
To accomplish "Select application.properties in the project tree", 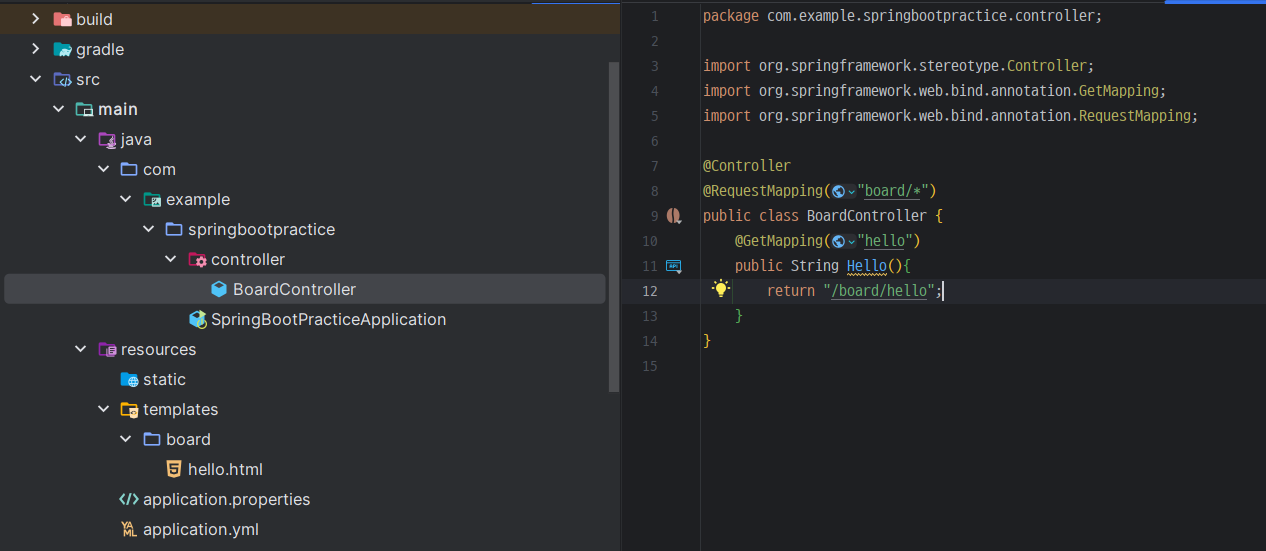I will pos(226,499).
